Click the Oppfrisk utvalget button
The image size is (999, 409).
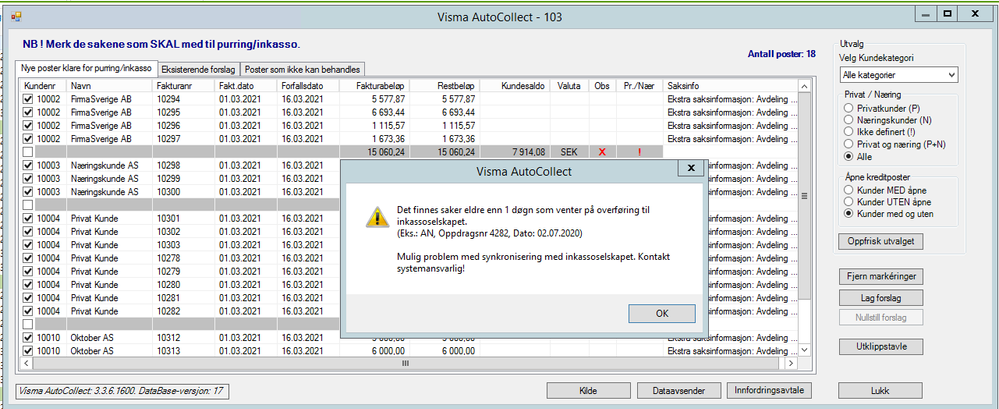tap(880, 241)
